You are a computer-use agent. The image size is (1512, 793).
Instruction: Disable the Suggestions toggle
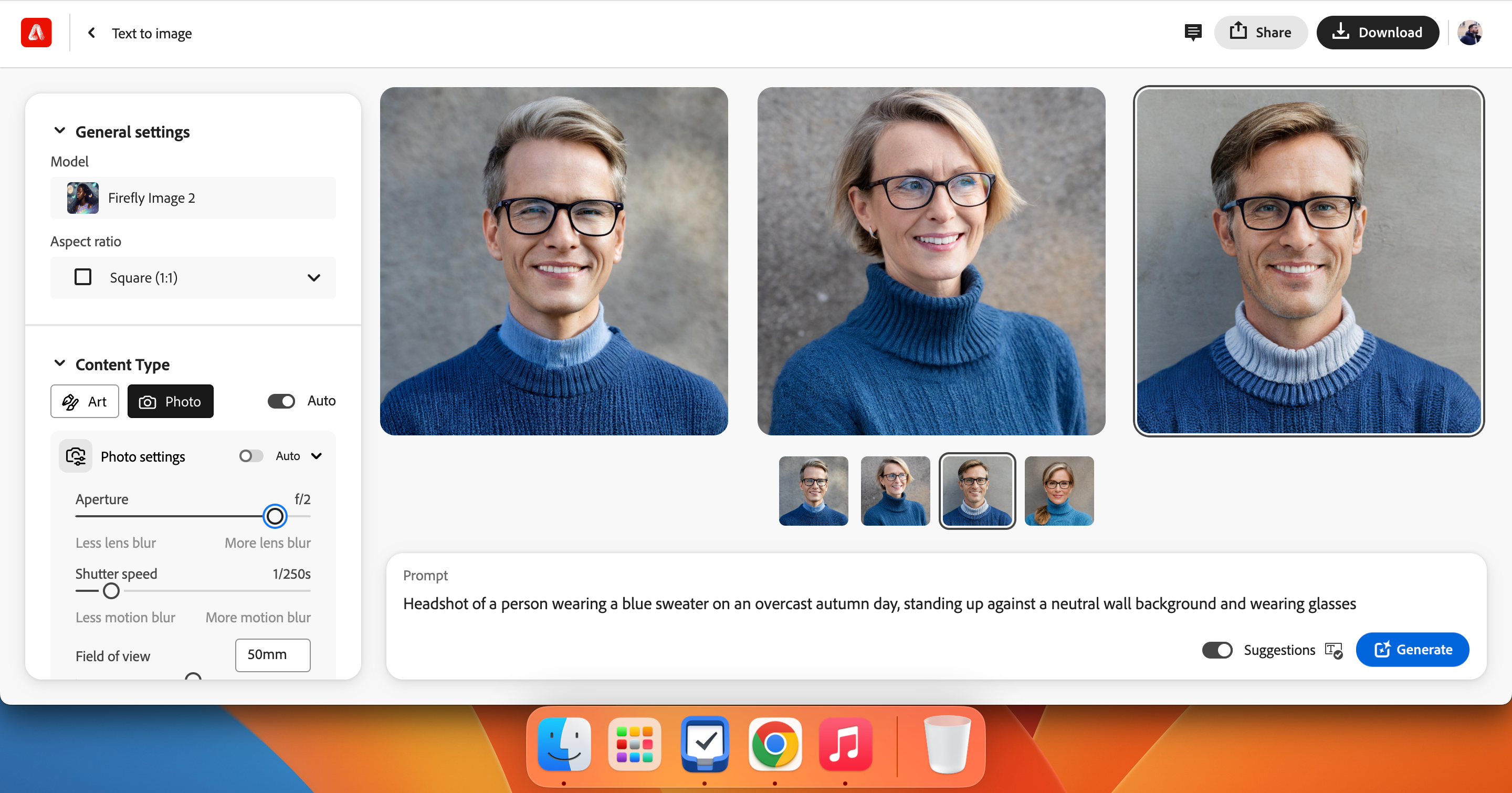1217,650
